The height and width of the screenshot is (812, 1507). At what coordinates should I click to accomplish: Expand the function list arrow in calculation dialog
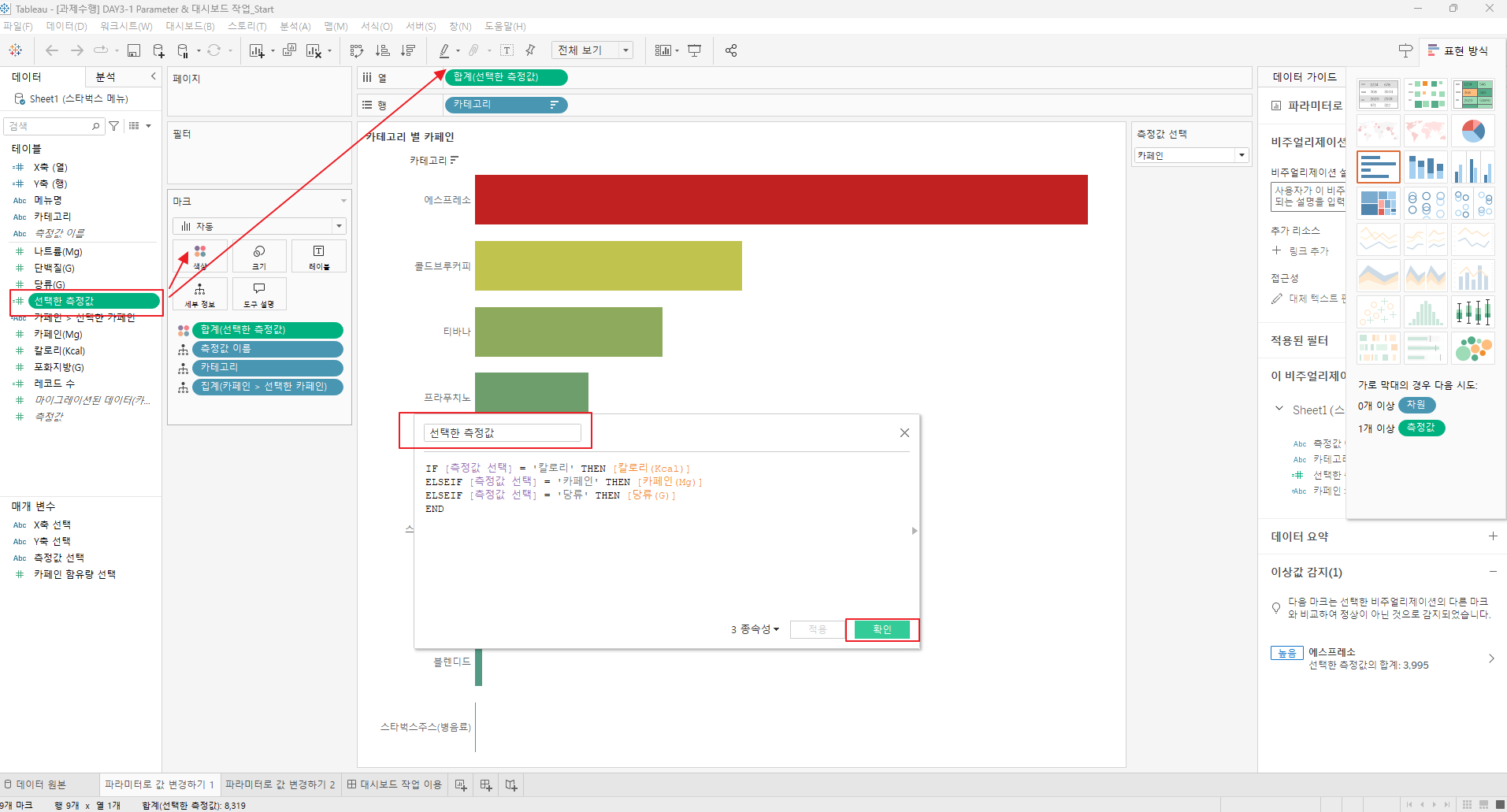[915, 531]
